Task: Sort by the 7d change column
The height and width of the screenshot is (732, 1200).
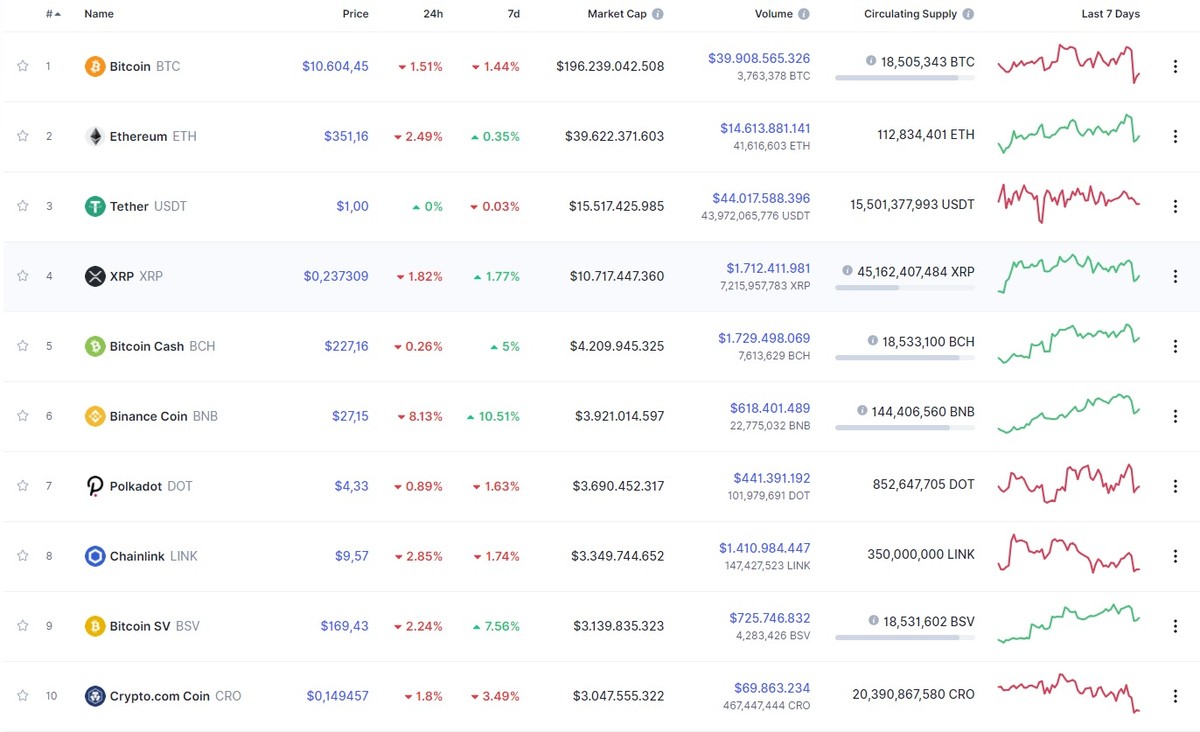Action: pos(513,13)
